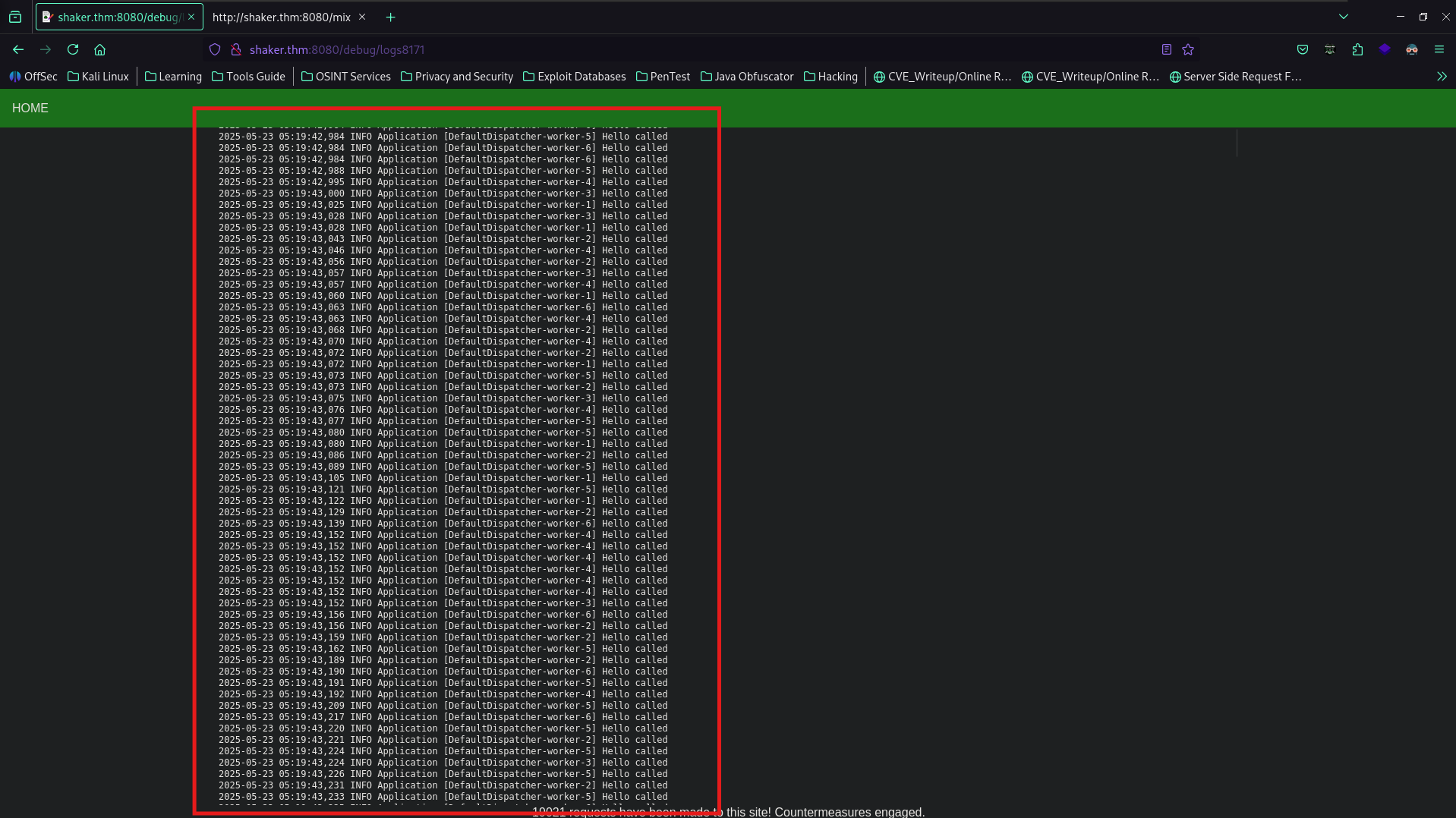Image resolution: width=1456 pixels, height=818 pixels.
Task: Open the mask-like extension icon
Action: pos(1412,49)
